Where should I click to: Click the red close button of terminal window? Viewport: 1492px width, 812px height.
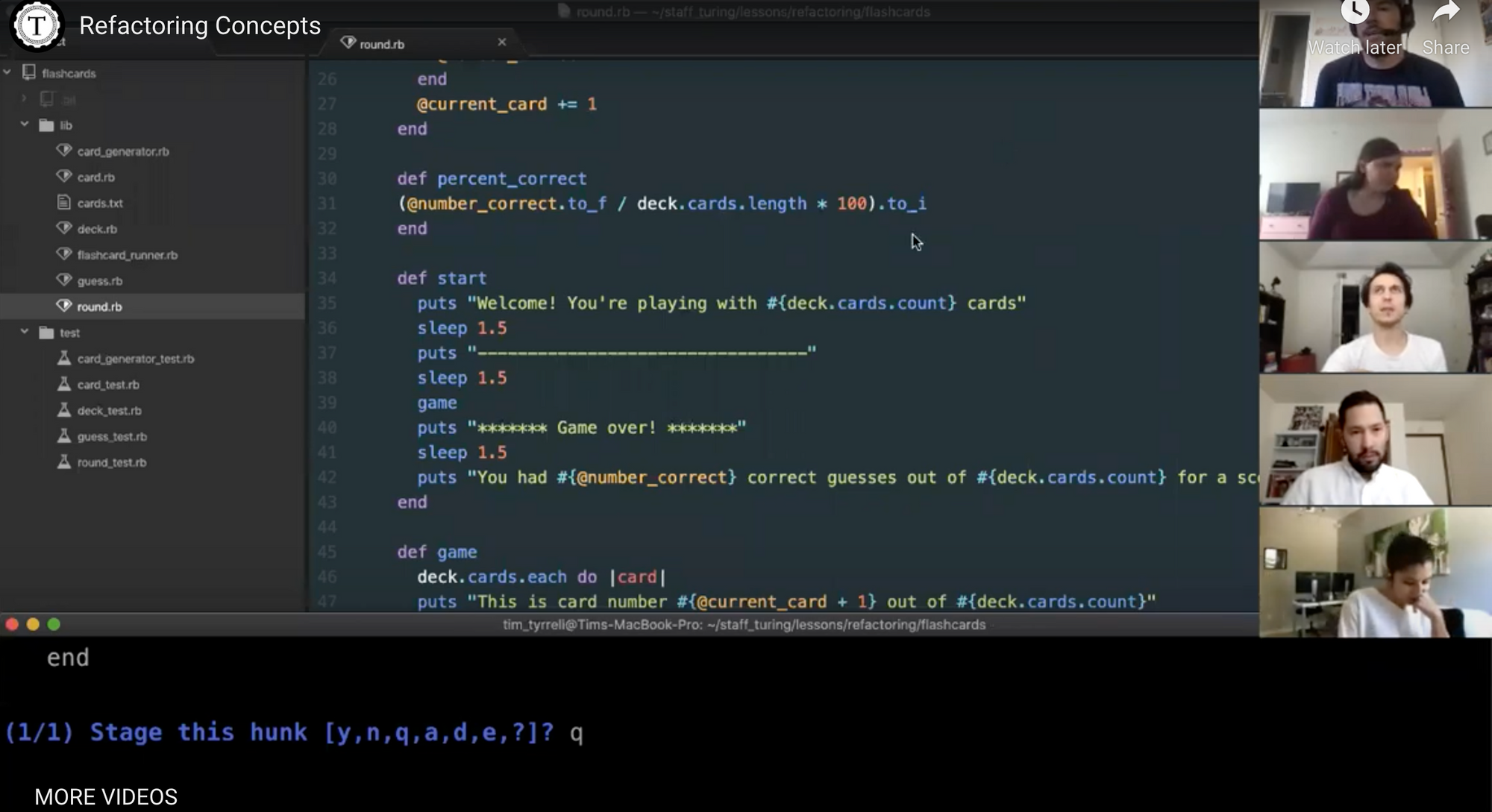point(12,625)
